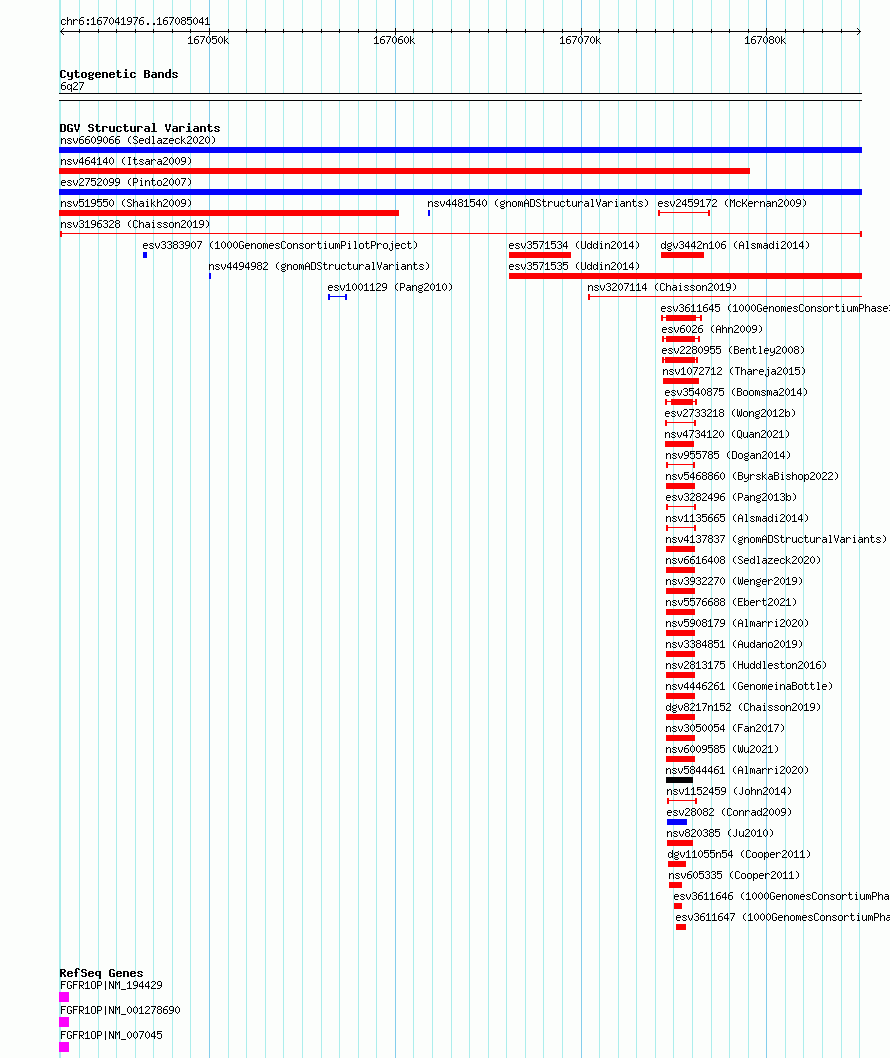The image size is (890, 1058).
Task: Open esv2733218 (Wong2012b) label
Action: coord(730,413)
